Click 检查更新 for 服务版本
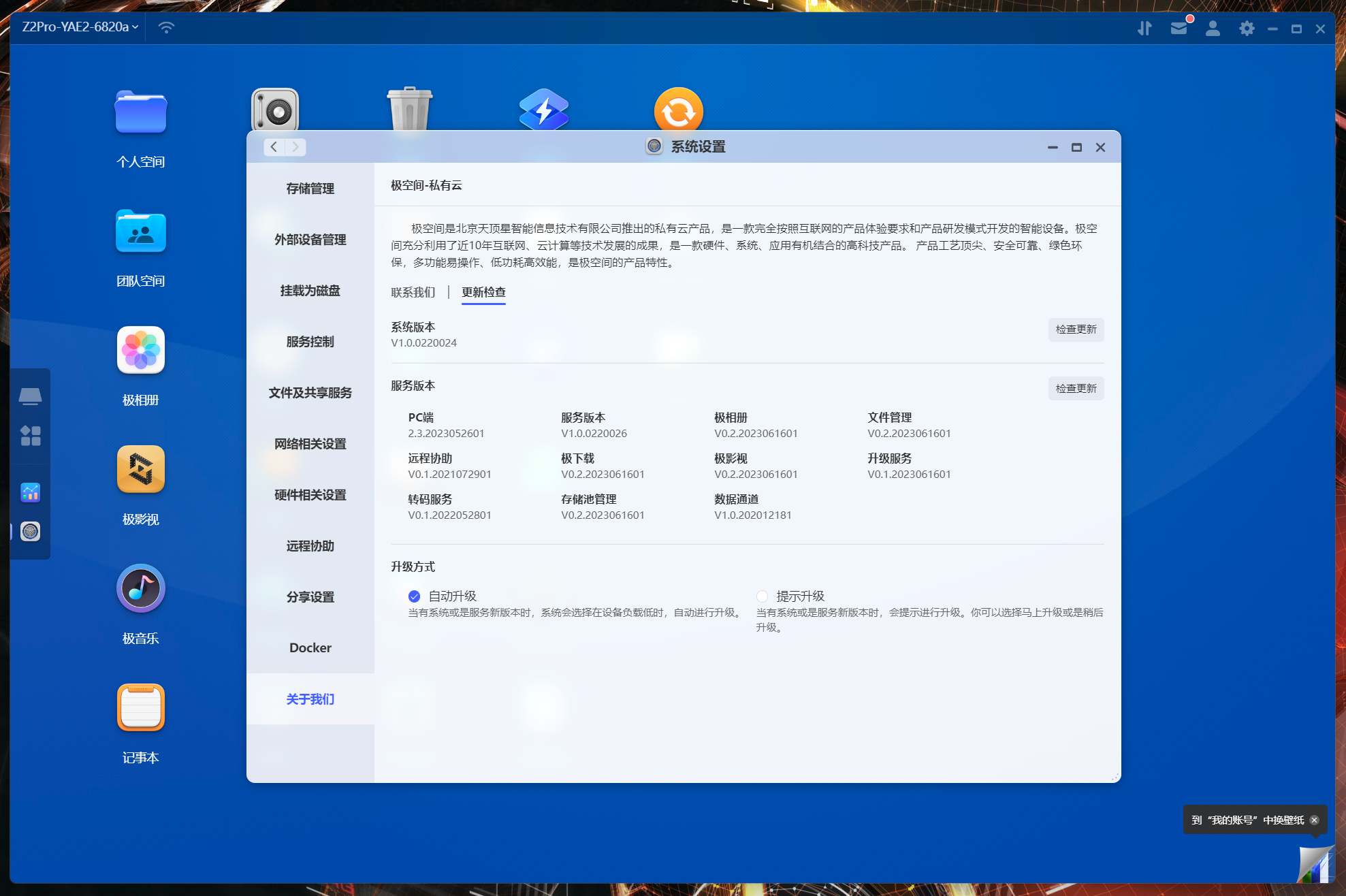 (x=1076, y=389)
